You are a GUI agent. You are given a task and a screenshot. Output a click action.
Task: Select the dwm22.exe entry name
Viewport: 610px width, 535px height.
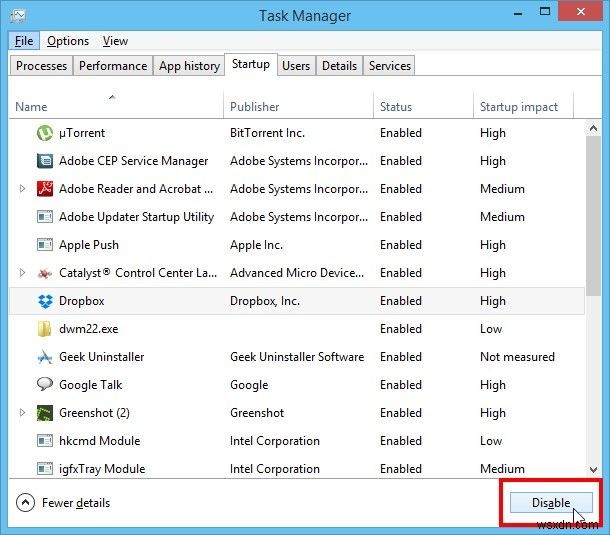[x=88, y=329]
